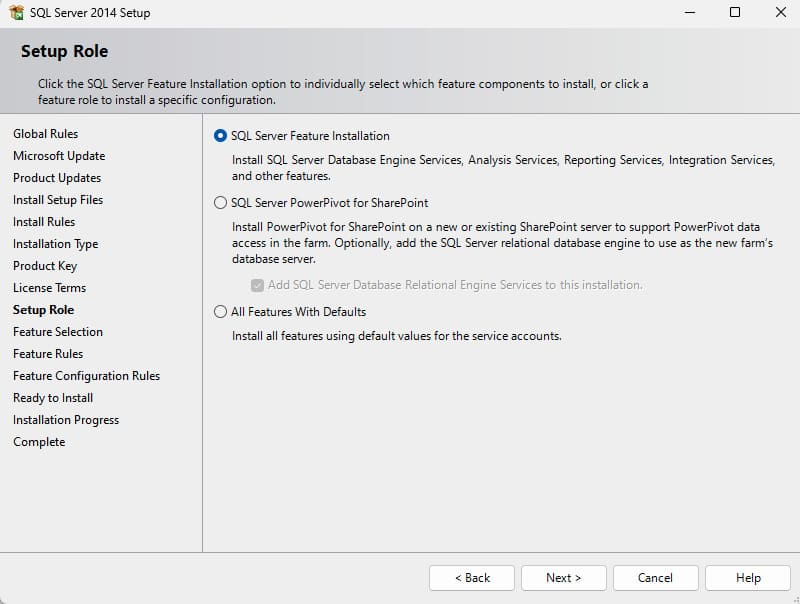Minimize the SQL Server Setup window

[689, 13]
